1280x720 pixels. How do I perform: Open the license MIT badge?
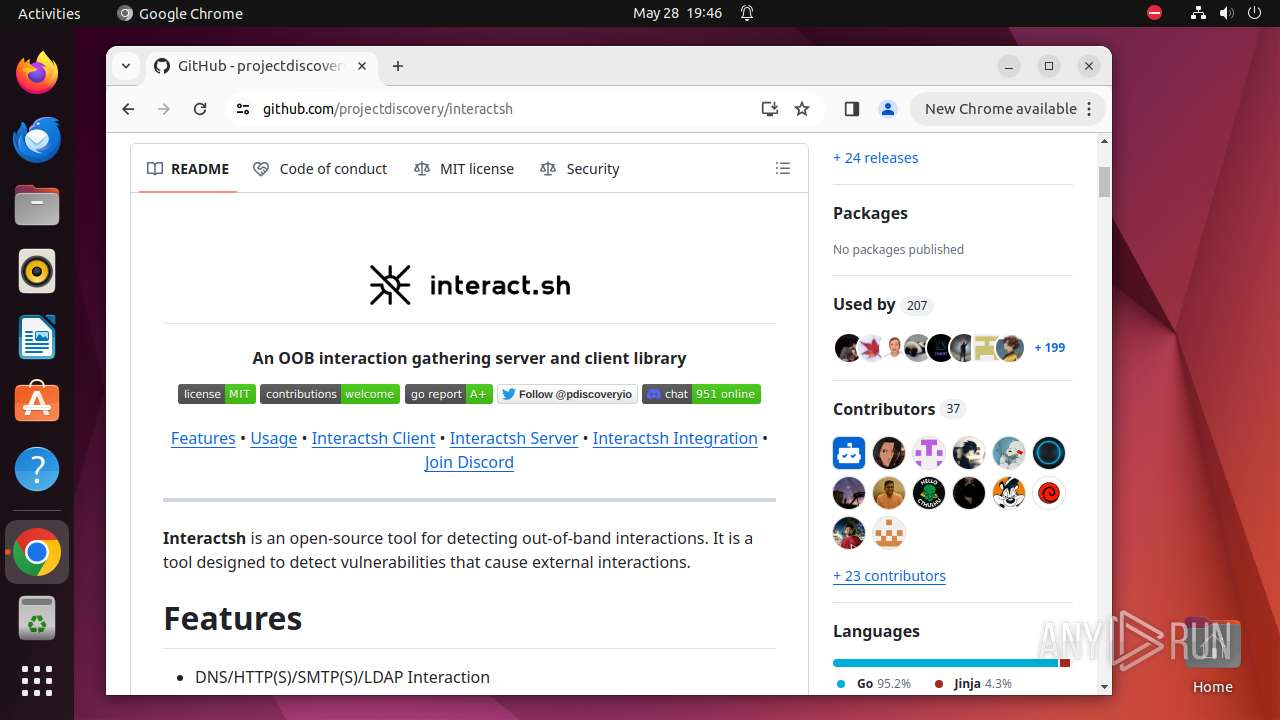pos(217,394)
